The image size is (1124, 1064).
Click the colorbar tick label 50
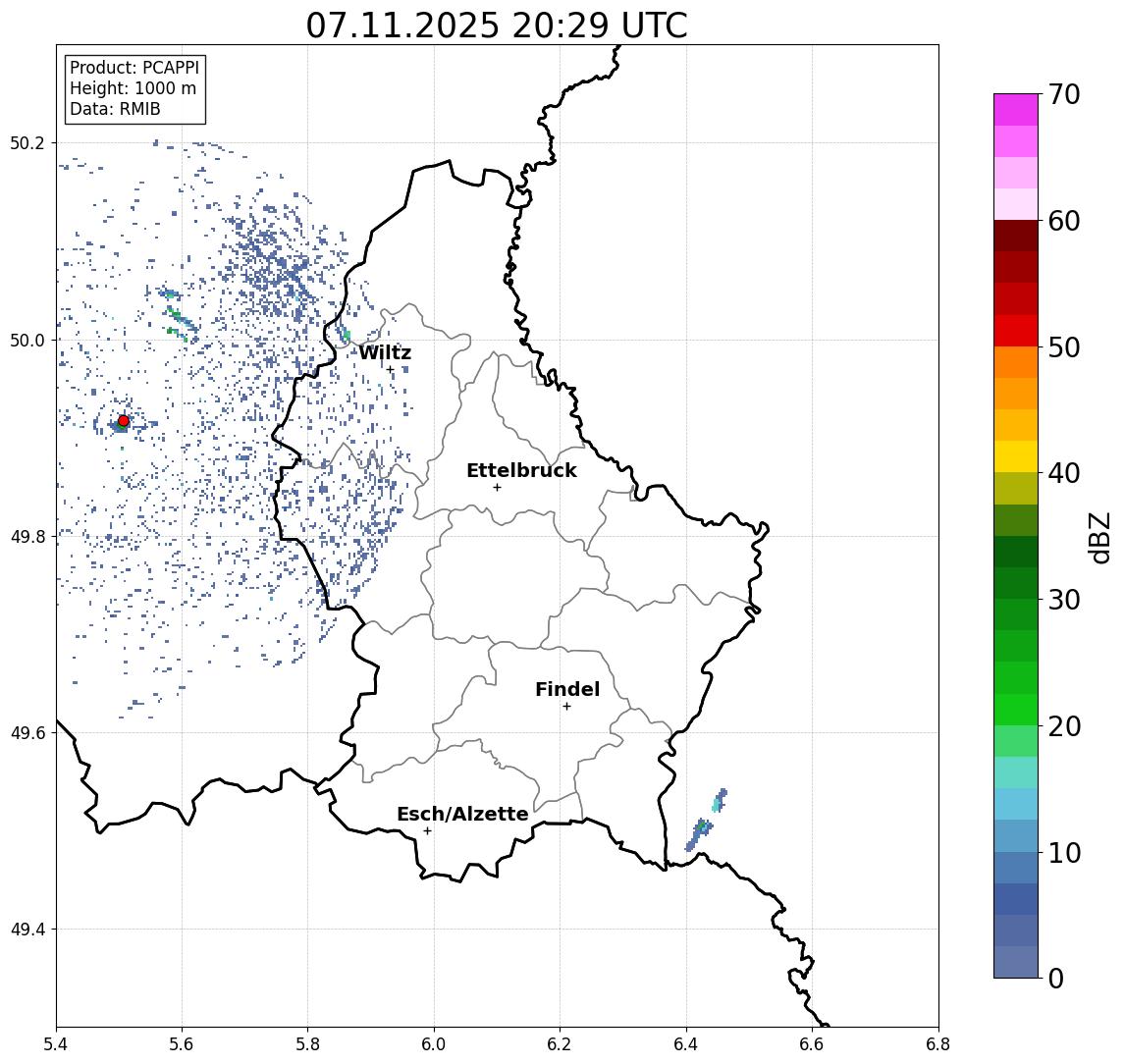[x=1064, y=347]
